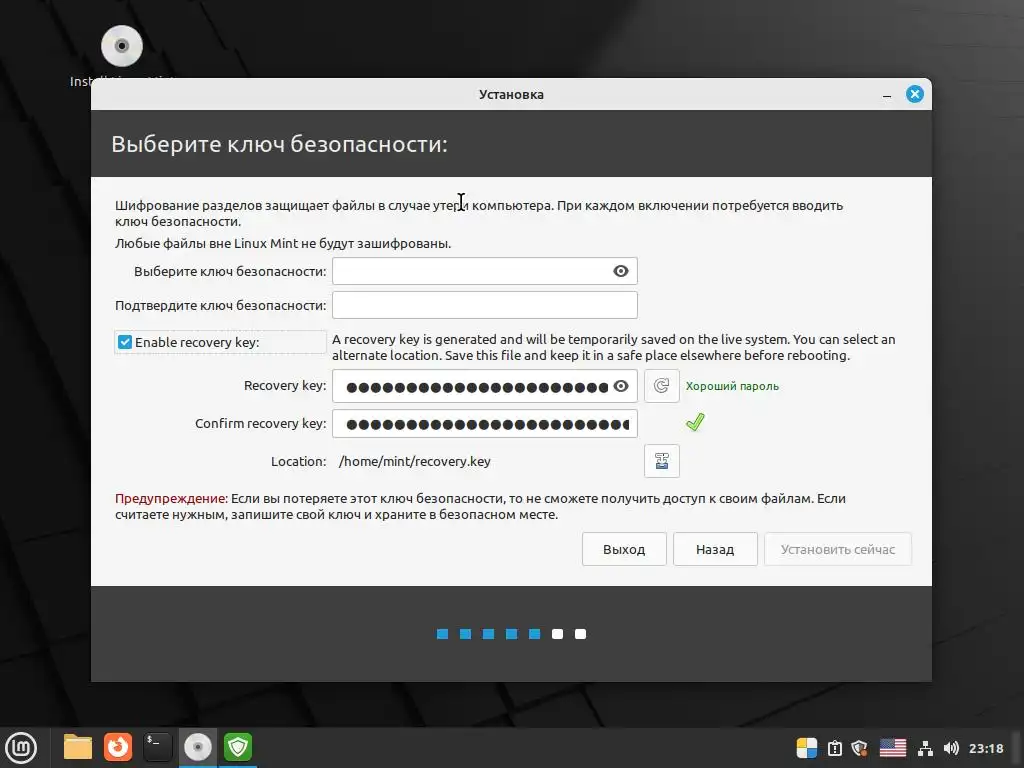The height and width of the screenshot is (768, 1024).
Task: Switch to the installer disc taskbar item
Action: click(198, 747)
